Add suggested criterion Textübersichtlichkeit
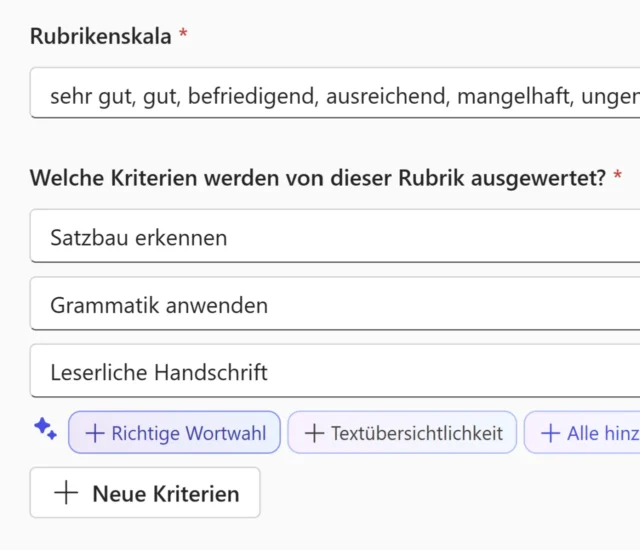640x550 pixels. coord(402,433)
